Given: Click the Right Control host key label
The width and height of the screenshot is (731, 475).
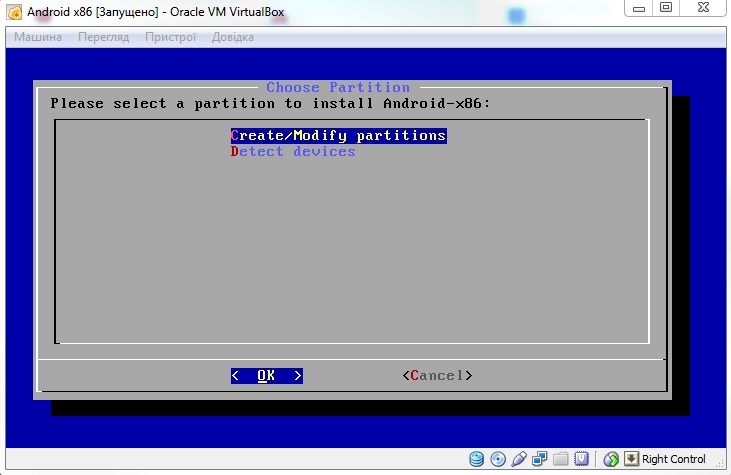Looking at the screenshot, I should click(x=674, y=459).
